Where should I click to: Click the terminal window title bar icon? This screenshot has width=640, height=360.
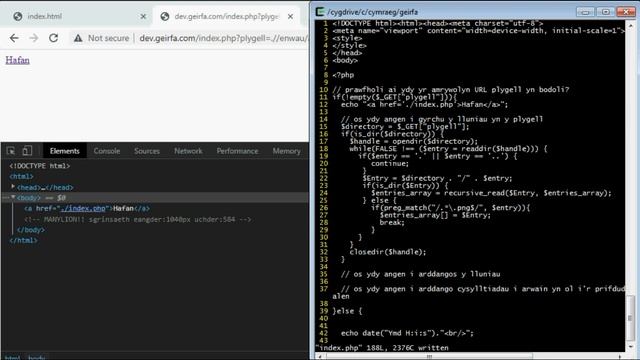(x=320, y=12)
